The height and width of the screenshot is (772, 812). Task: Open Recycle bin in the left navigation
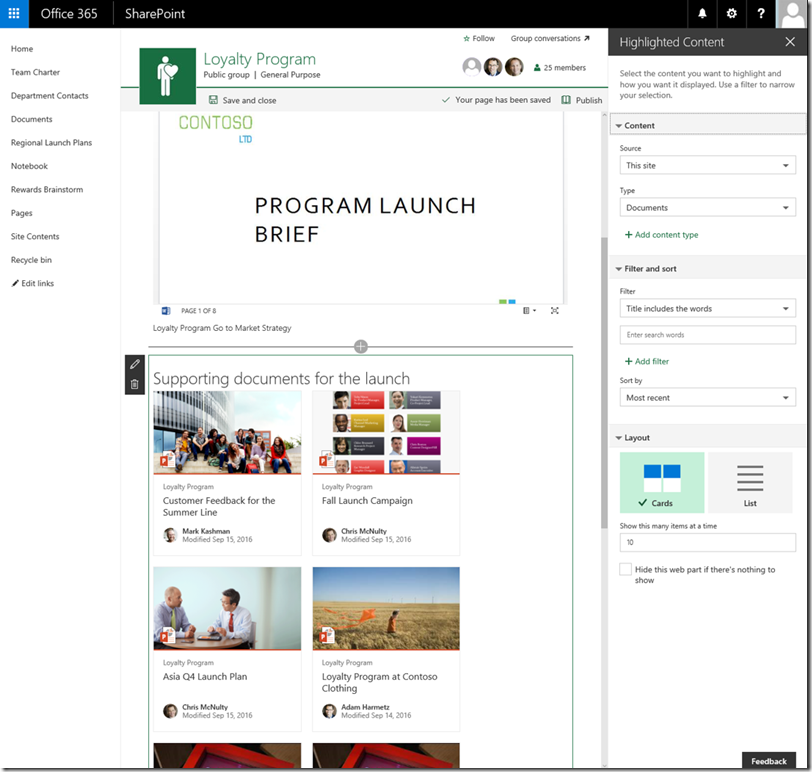click(31, 260)
